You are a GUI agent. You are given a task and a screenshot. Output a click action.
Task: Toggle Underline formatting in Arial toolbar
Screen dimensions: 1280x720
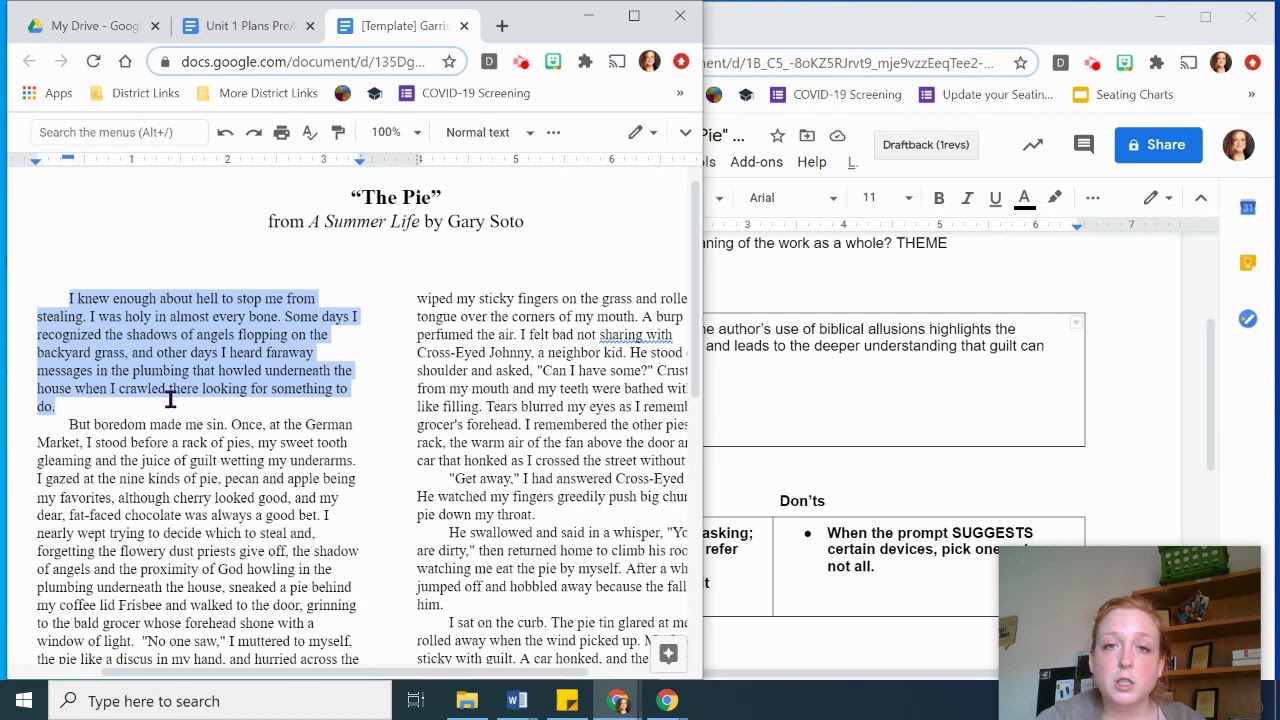coord(995,198)
